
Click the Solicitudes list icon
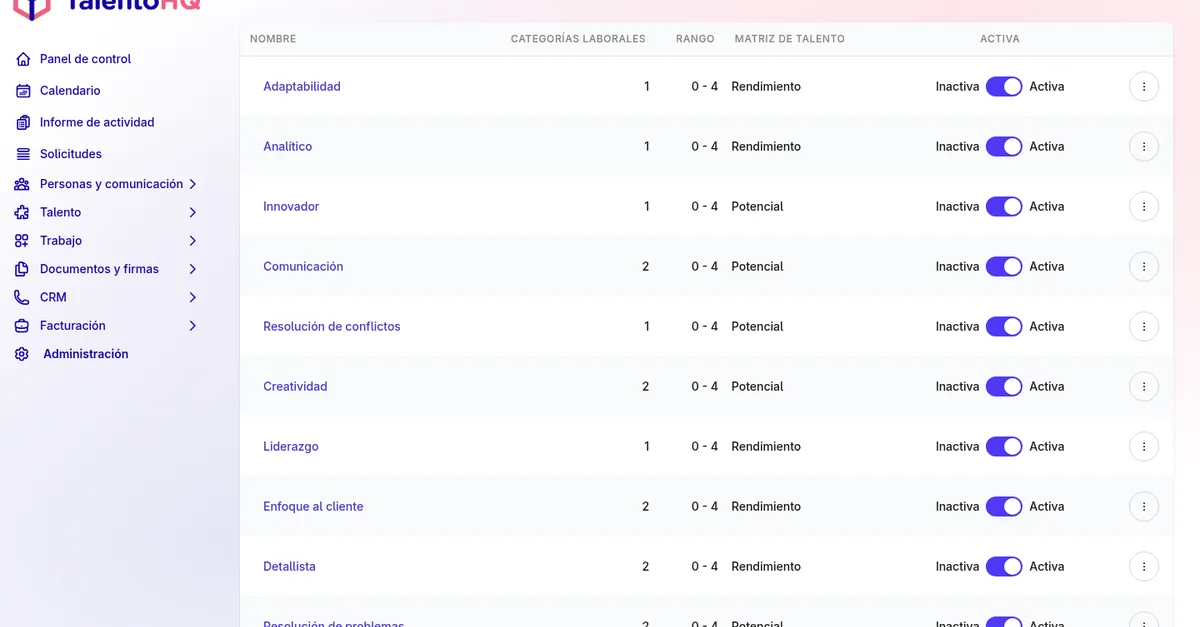click(x=23, y=154)
